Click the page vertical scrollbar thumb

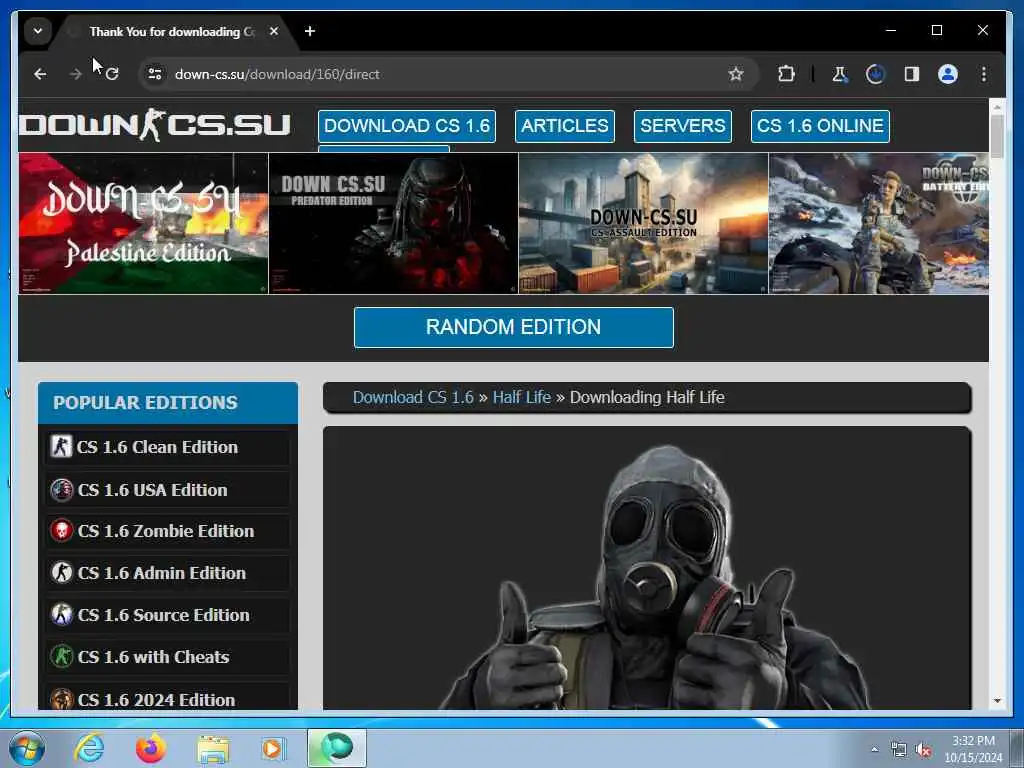pos(997,136)
